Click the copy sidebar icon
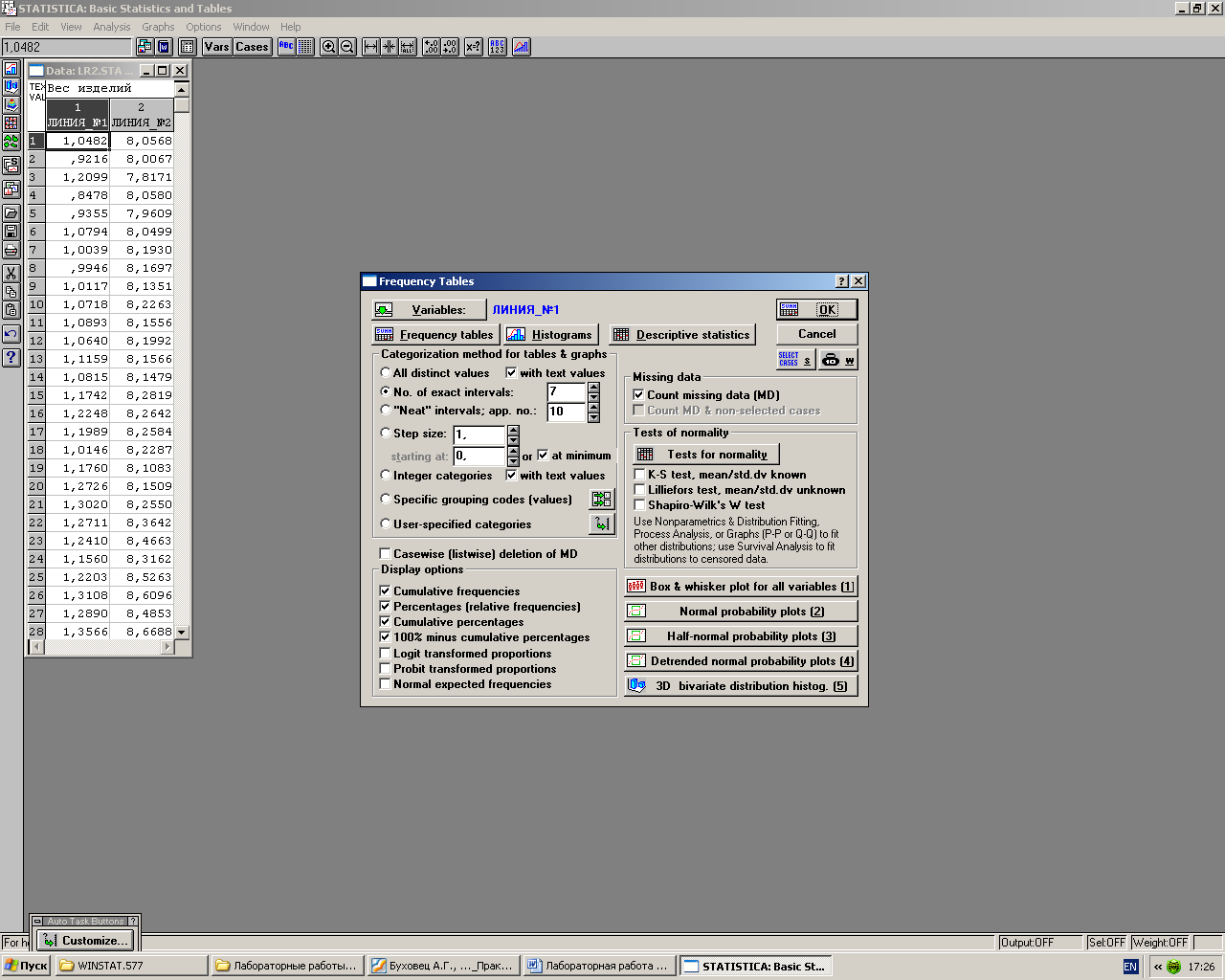The width and height of the screenshot is (1225, 980). coord(11,292)
